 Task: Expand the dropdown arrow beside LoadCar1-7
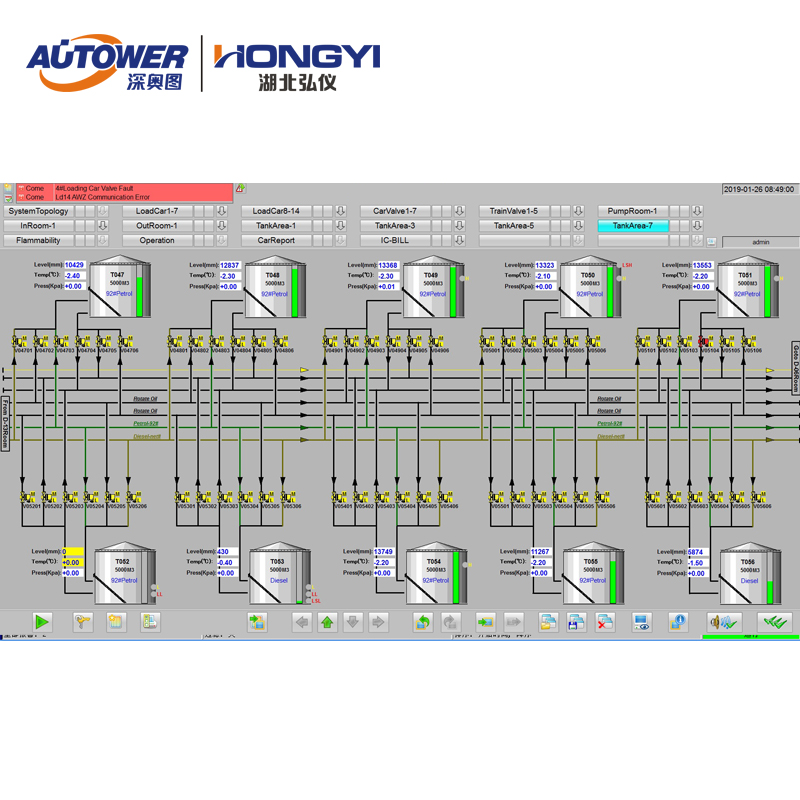(221, 211)
